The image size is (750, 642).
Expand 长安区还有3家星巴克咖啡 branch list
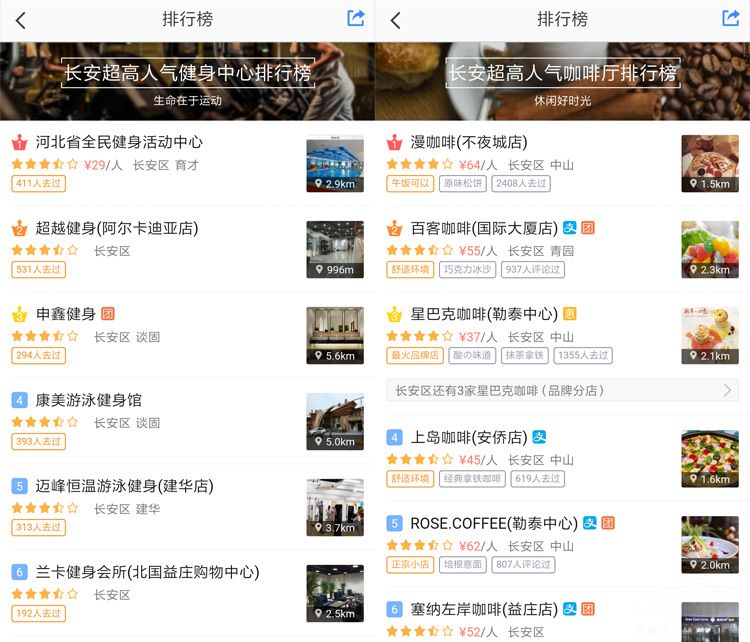(562, 390)
